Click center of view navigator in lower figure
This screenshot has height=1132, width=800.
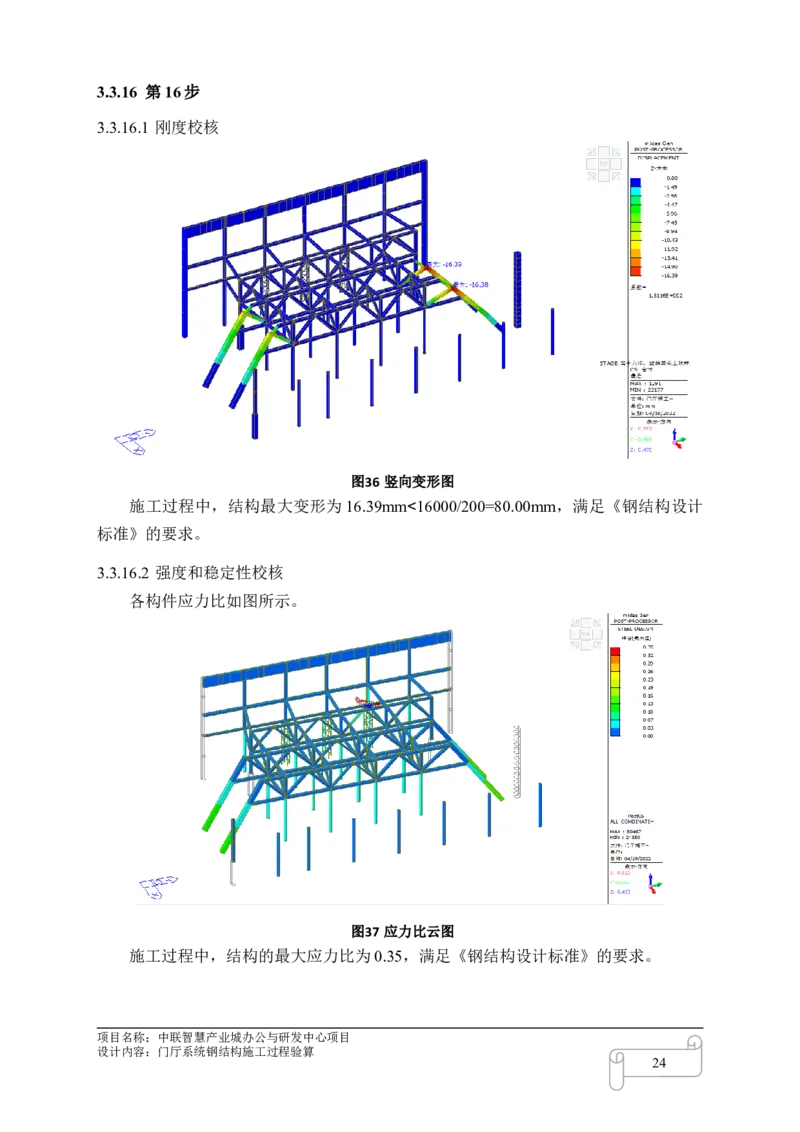(584, 632)
